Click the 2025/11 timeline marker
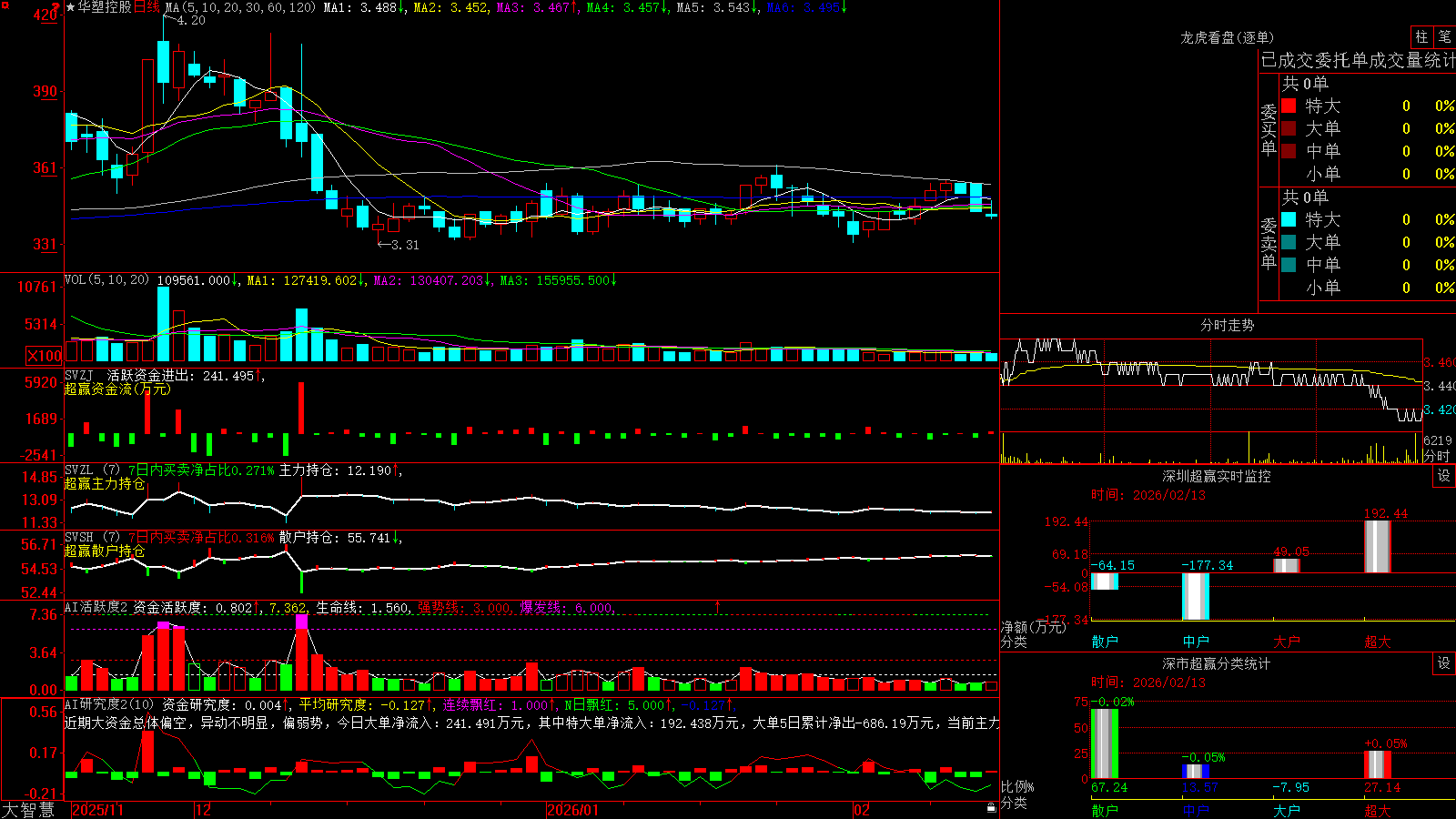This screenshot has width=1456, height=819. [x=97, y=810]
